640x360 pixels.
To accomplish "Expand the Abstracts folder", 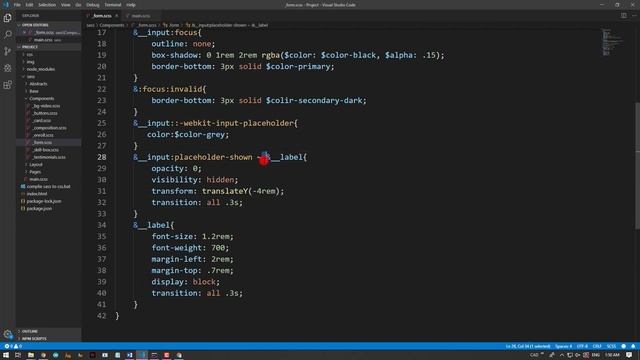I will click(x=38, y=84).
